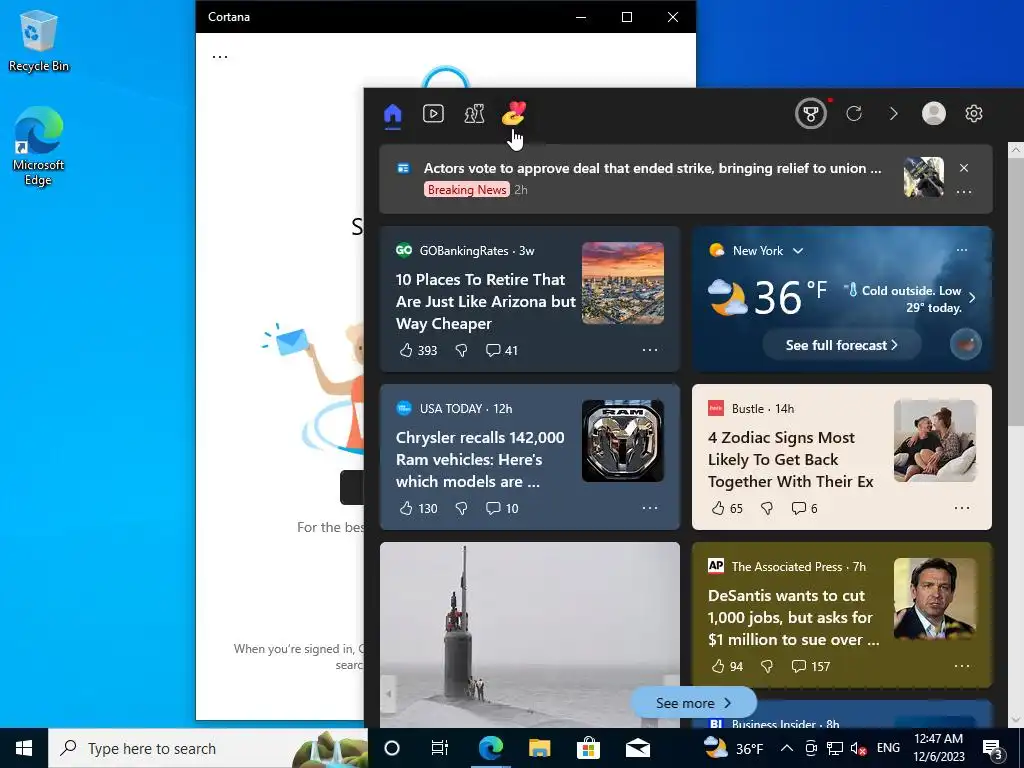Open File Explorer from taskbar
This screenshot has width=1024, height=768.
click(539, 748)
